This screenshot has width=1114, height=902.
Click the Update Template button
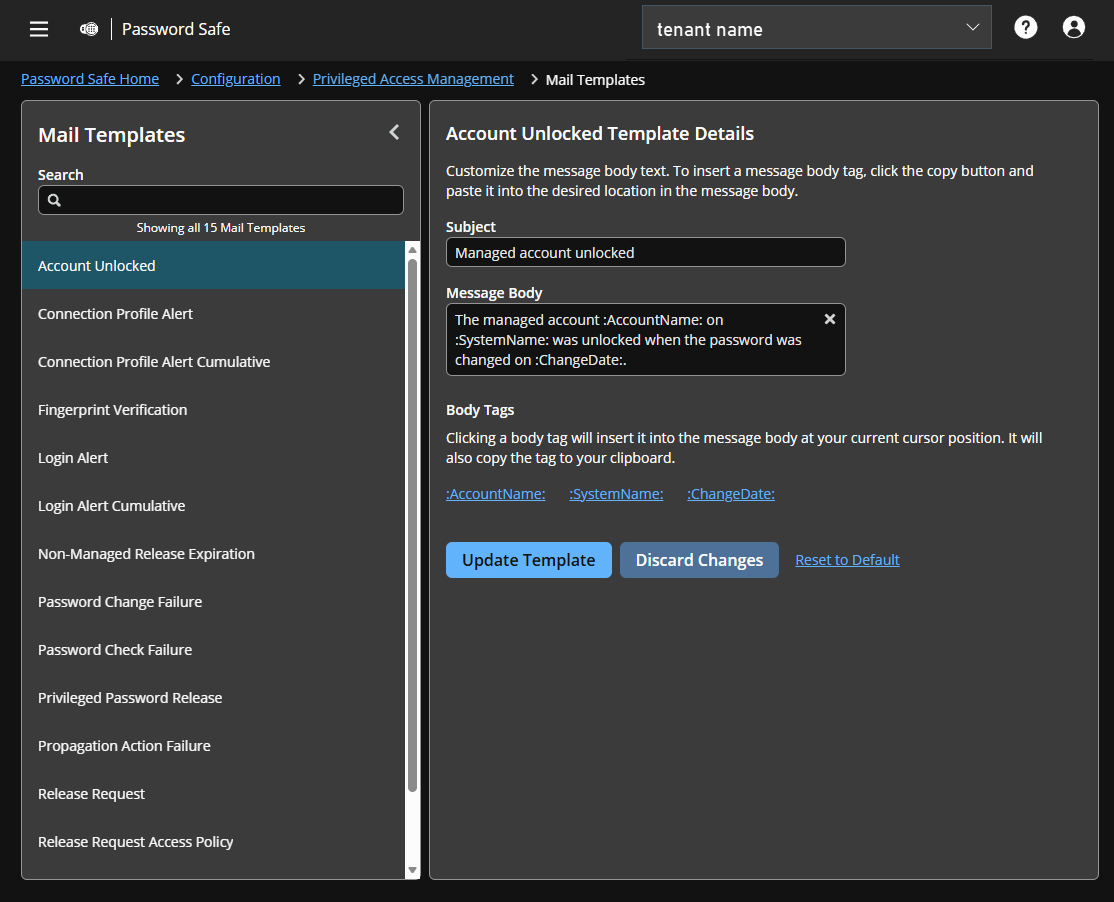tap(528, 560)
